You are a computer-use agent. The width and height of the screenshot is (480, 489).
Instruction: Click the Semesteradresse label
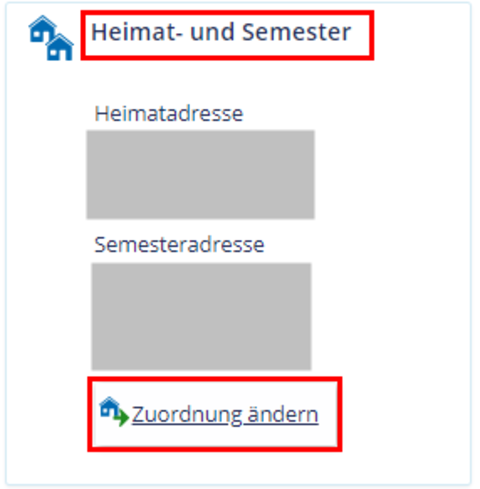[x=179, y=245]
